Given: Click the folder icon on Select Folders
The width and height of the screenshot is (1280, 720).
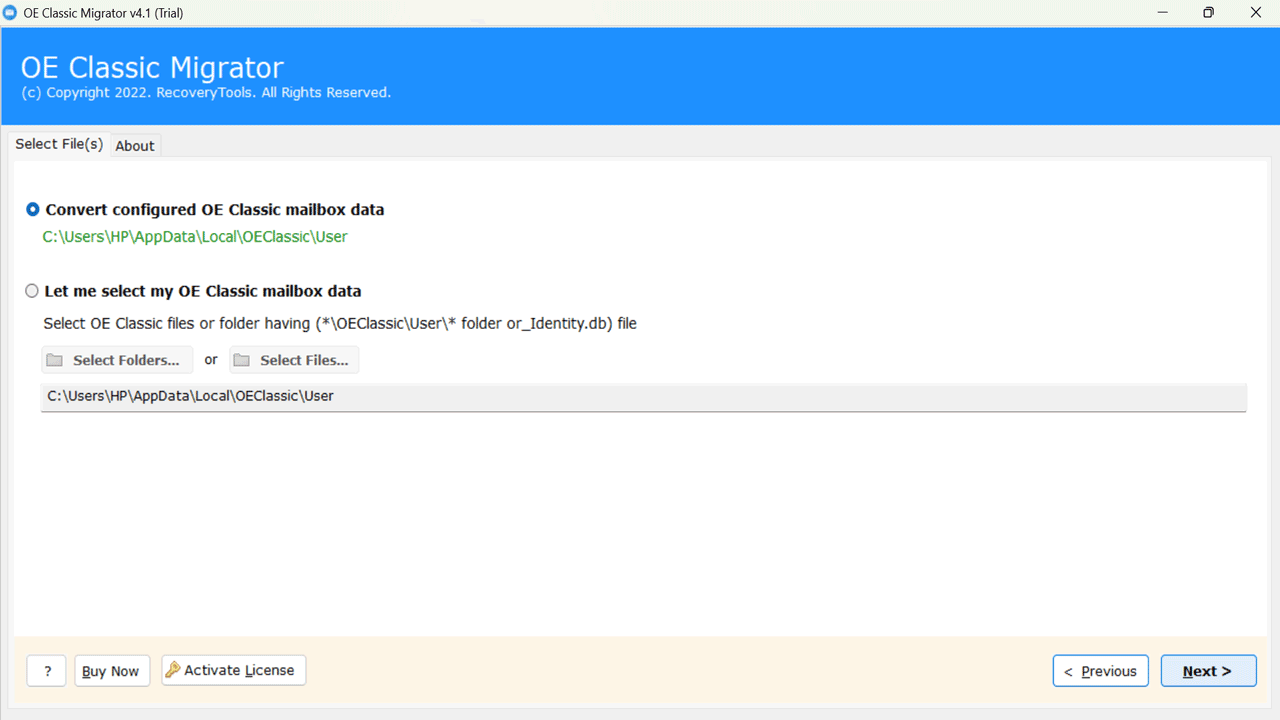Looking at the screenshot, I should tap(55, 360).
